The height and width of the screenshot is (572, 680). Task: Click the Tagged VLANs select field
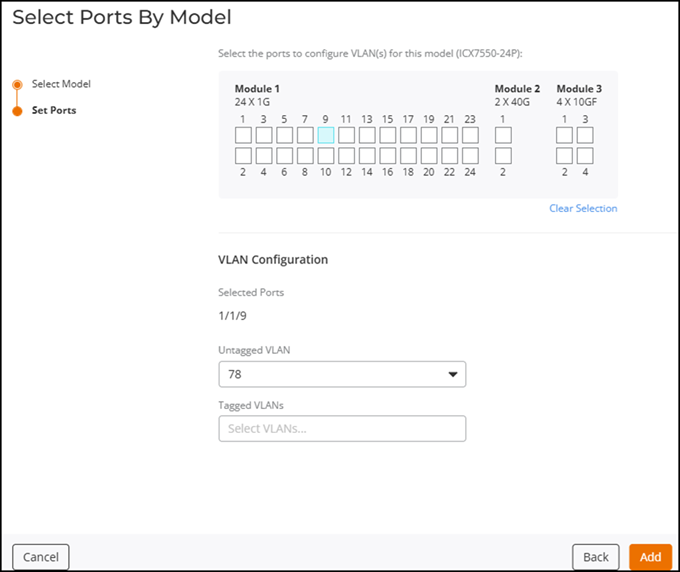pyautogui.click(x=342, y=429)
